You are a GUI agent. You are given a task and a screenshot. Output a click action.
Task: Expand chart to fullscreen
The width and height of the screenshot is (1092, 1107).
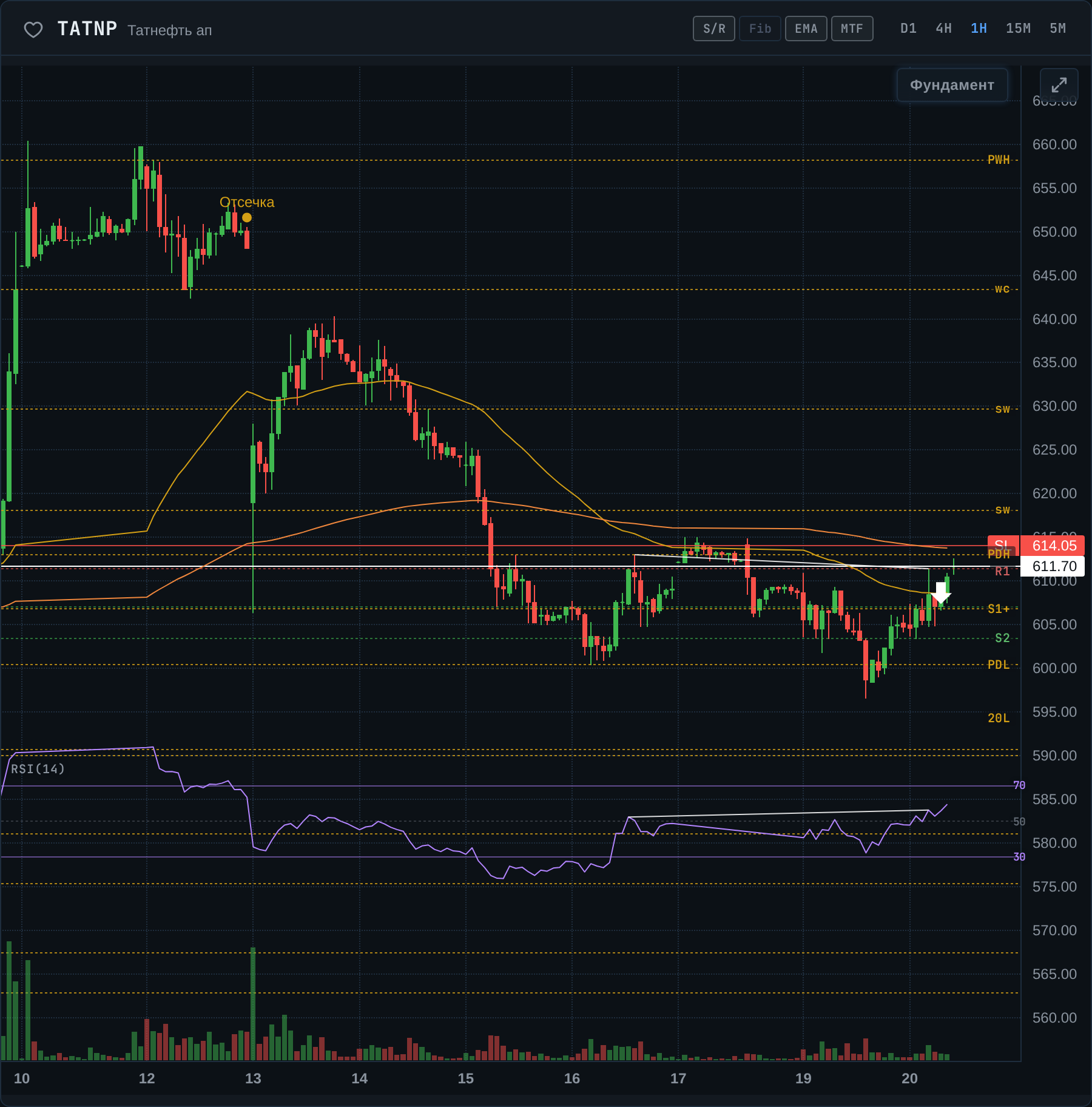point(1059,85)
